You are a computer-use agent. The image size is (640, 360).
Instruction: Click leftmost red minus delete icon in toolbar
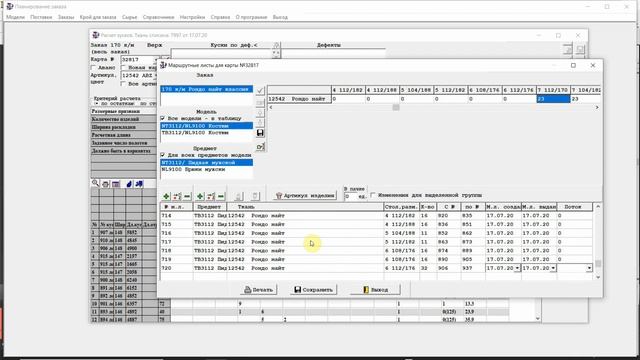tap(187, 196)
